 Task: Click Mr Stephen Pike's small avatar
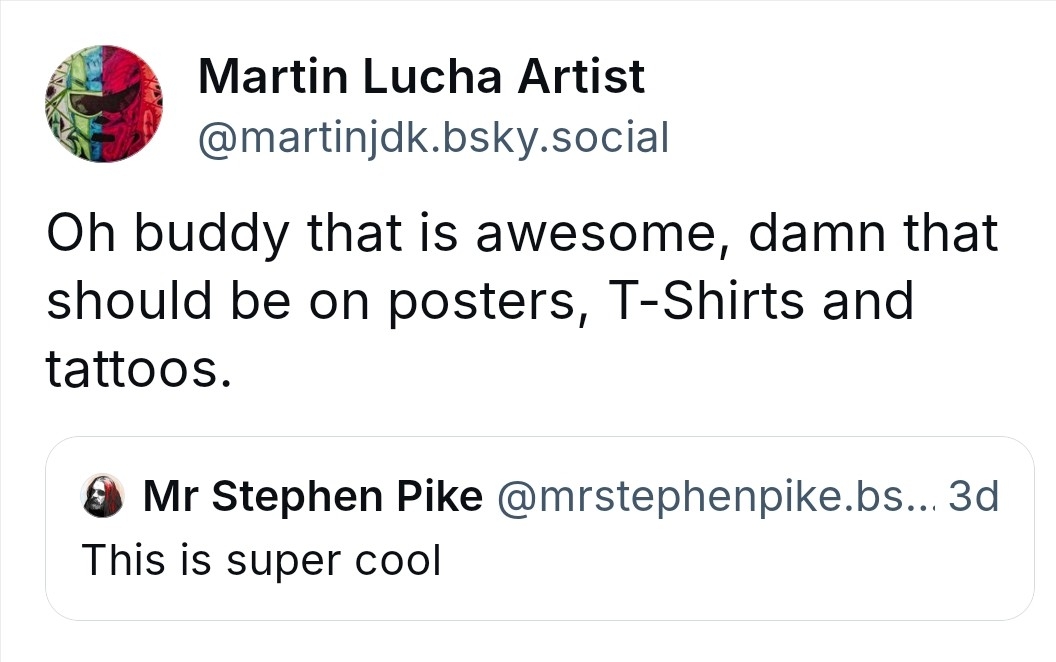point(104,497)
